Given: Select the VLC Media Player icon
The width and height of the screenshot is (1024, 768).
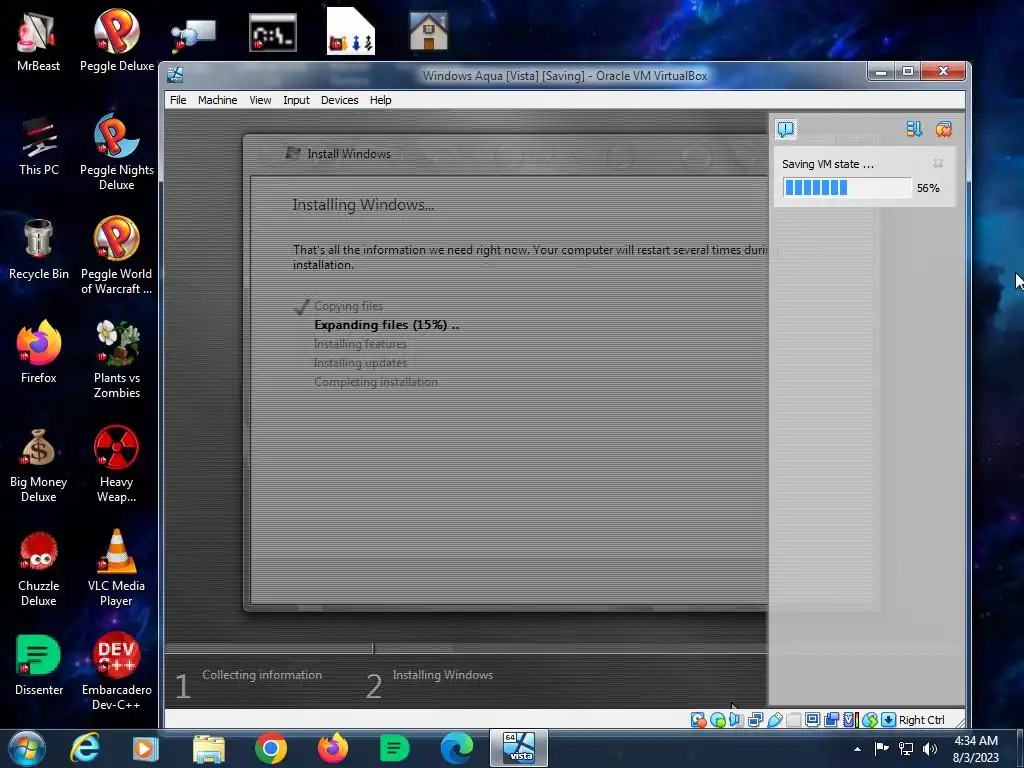Looking at the screenshot, I should coord(116,567).
